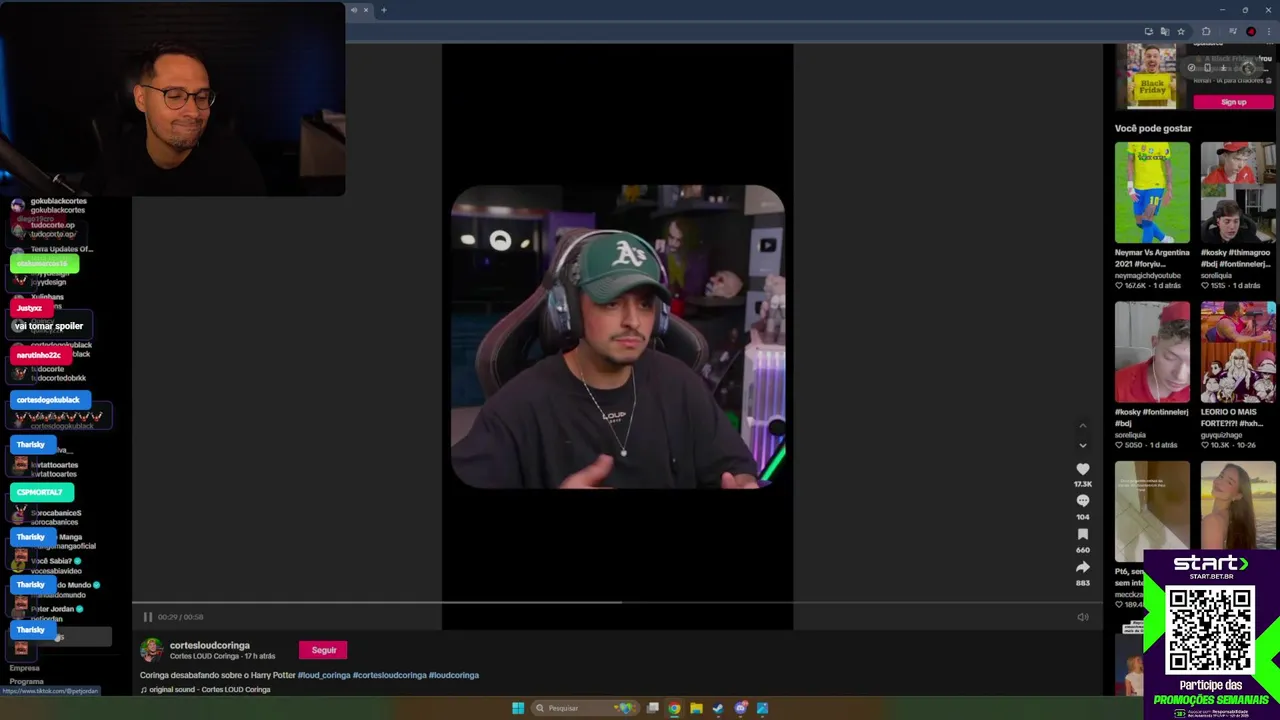This screenshot has height=720, width=1280.
Task: Click the narutinho22c chat username
Action: click(39, 355)
